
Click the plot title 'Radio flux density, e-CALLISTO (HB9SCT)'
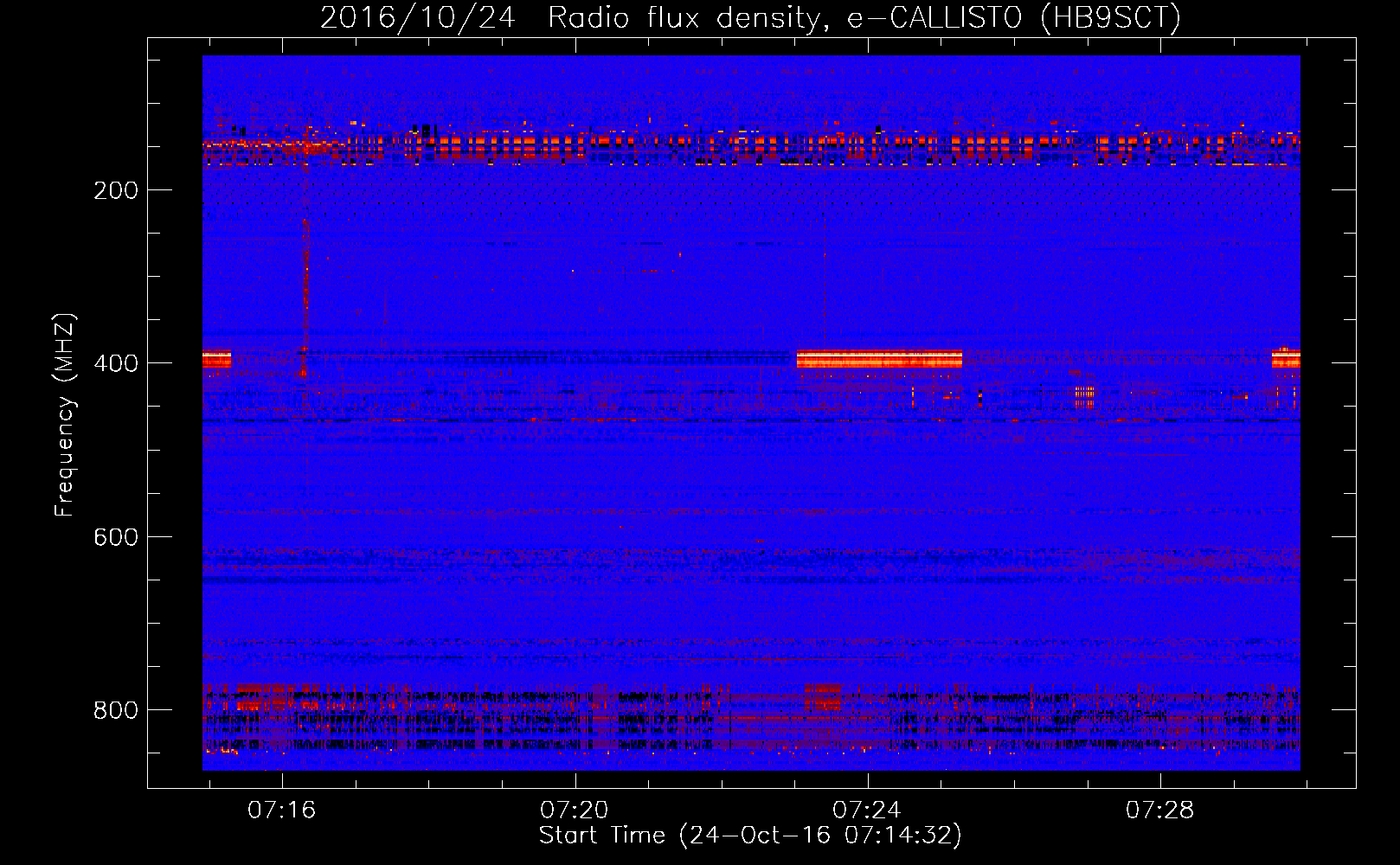click(864, 17)
